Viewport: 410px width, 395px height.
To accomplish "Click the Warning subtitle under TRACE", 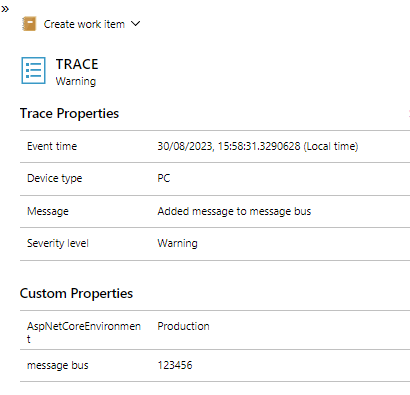I will pos(76,81).
